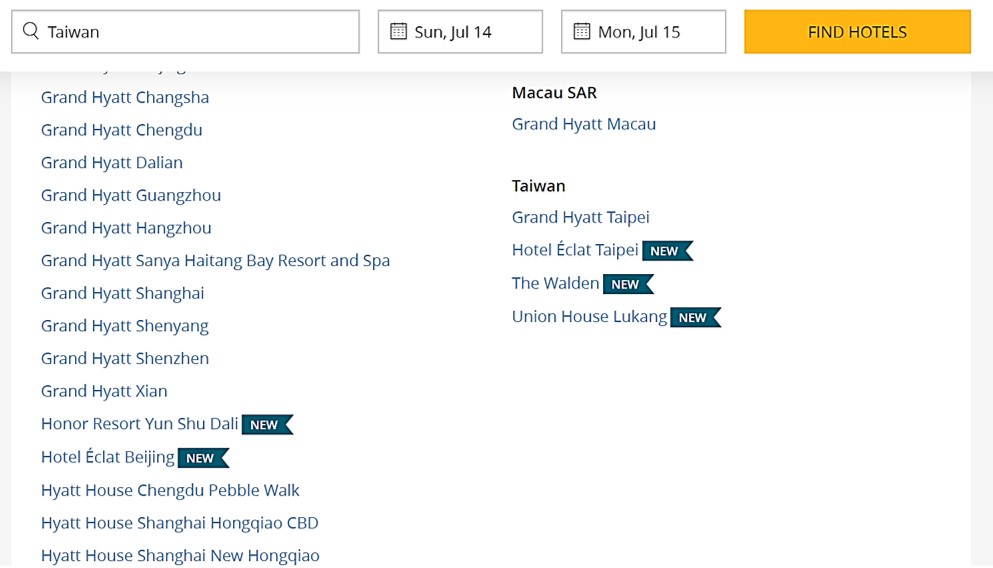993x568 pixels.
Task: Click NEW badge beside Honor Resort Yun Shu Dali
Action: click(x=266, y=425)
